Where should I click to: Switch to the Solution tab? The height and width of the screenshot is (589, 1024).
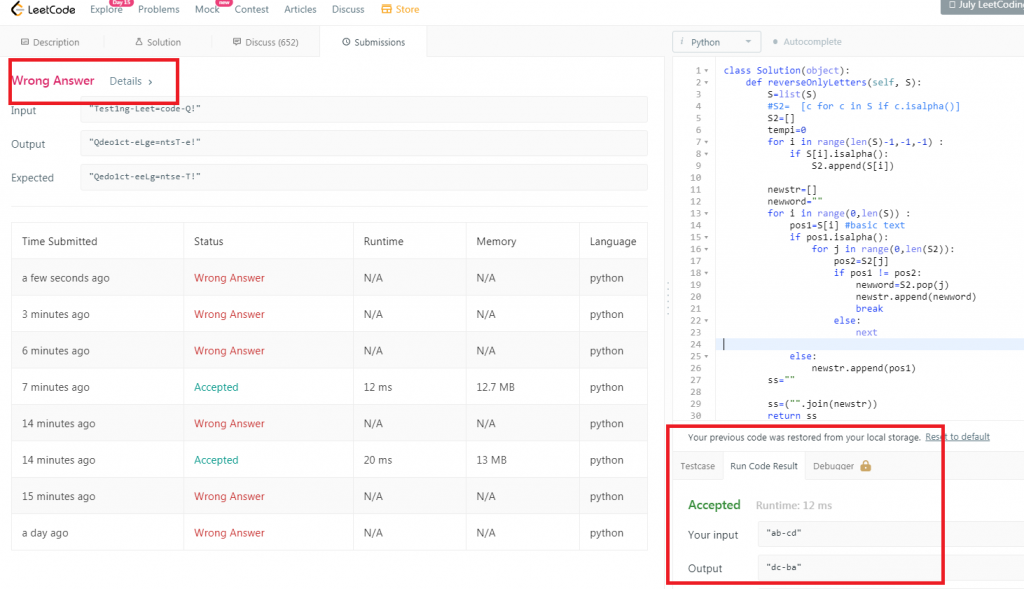click(x=158, y=42)
